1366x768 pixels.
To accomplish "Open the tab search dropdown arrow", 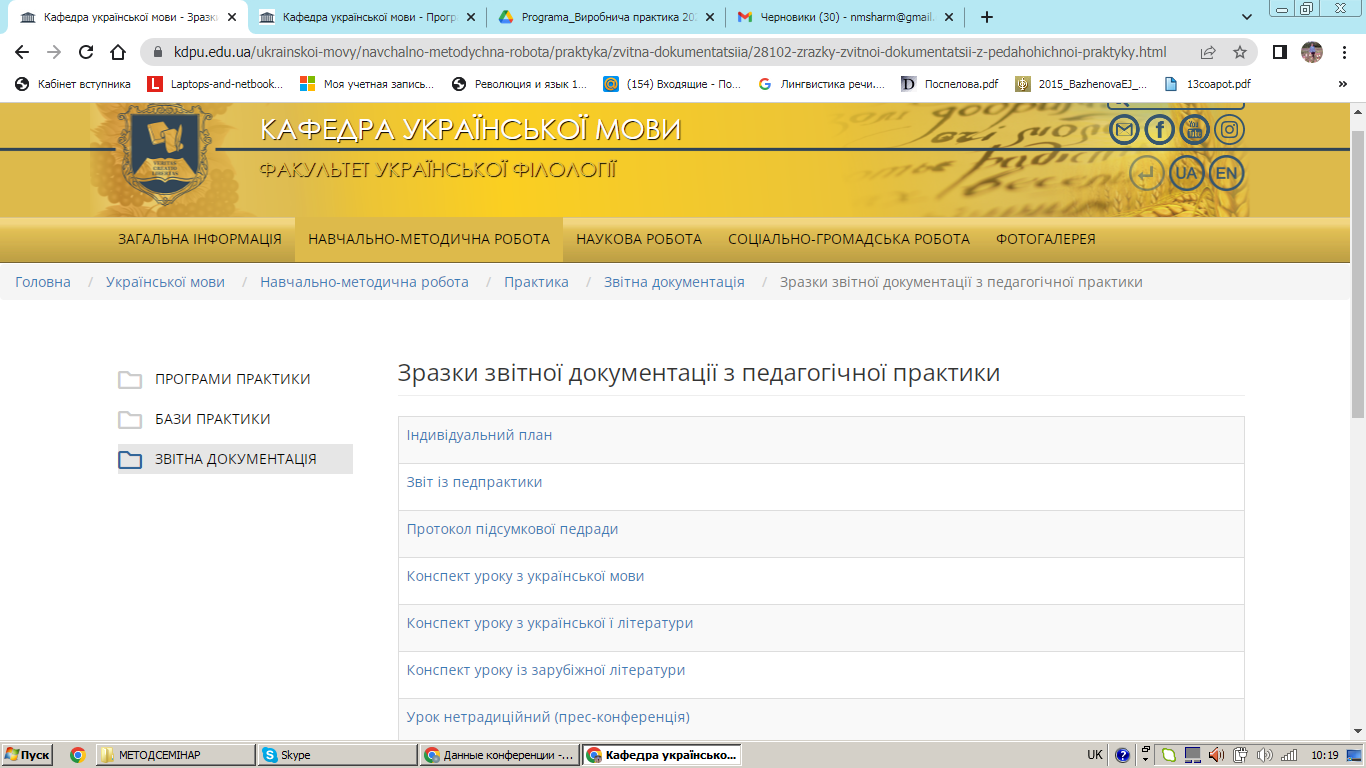I will coord(1247,17).
